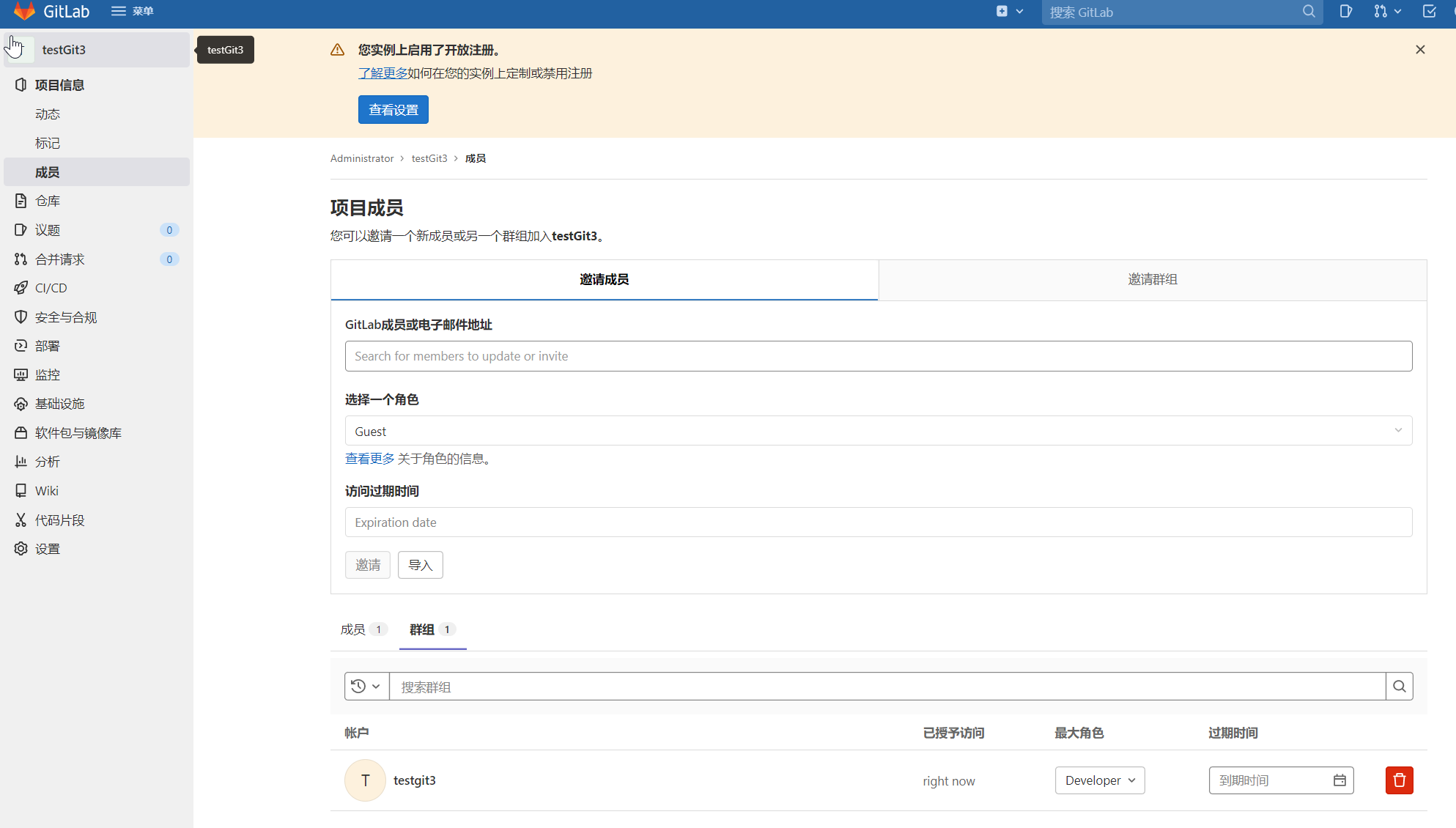Change Developer role dropdown for testgit3
Viewport: 1456px width, 828px height.
(x=1100, y=780)
